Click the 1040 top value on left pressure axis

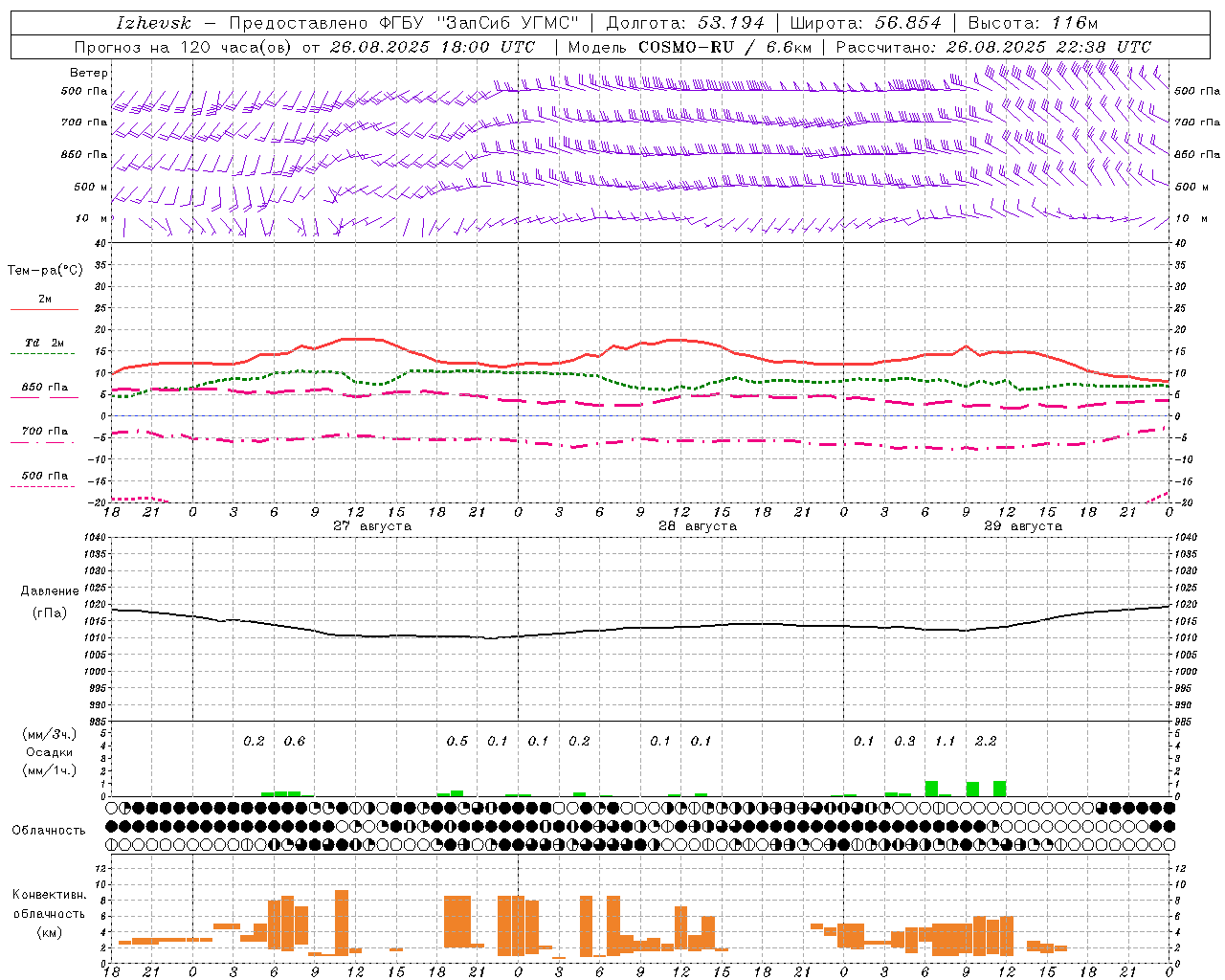(x=95, y=537)
